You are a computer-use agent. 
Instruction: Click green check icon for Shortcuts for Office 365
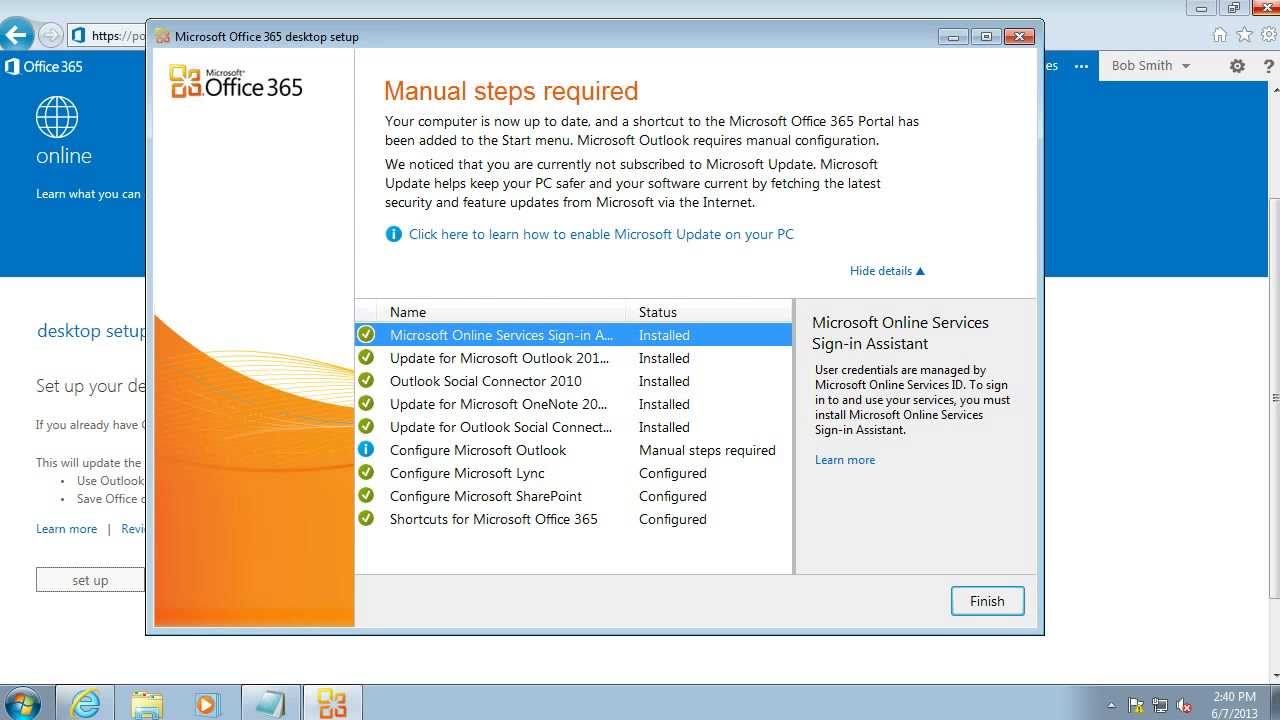point(366,519)
